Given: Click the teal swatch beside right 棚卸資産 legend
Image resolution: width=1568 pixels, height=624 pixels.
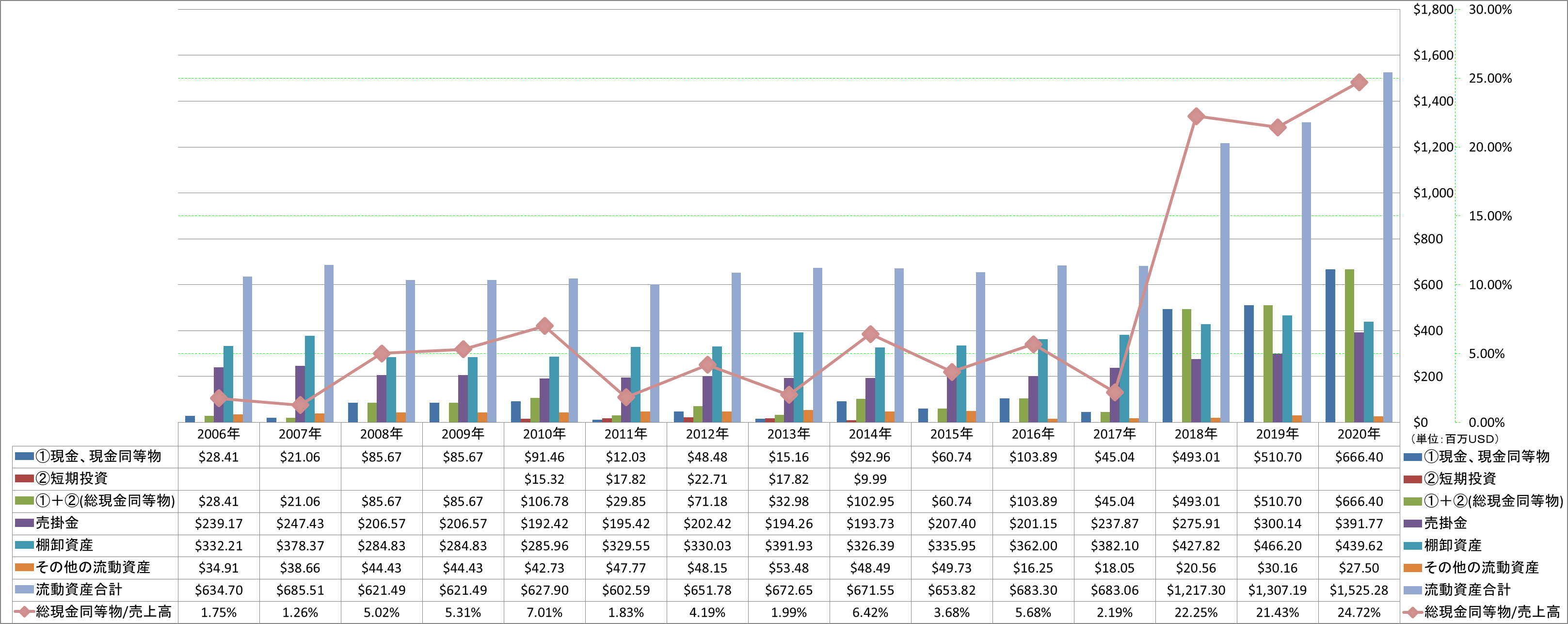Looking at the screenshot, I should point(1412,545).
